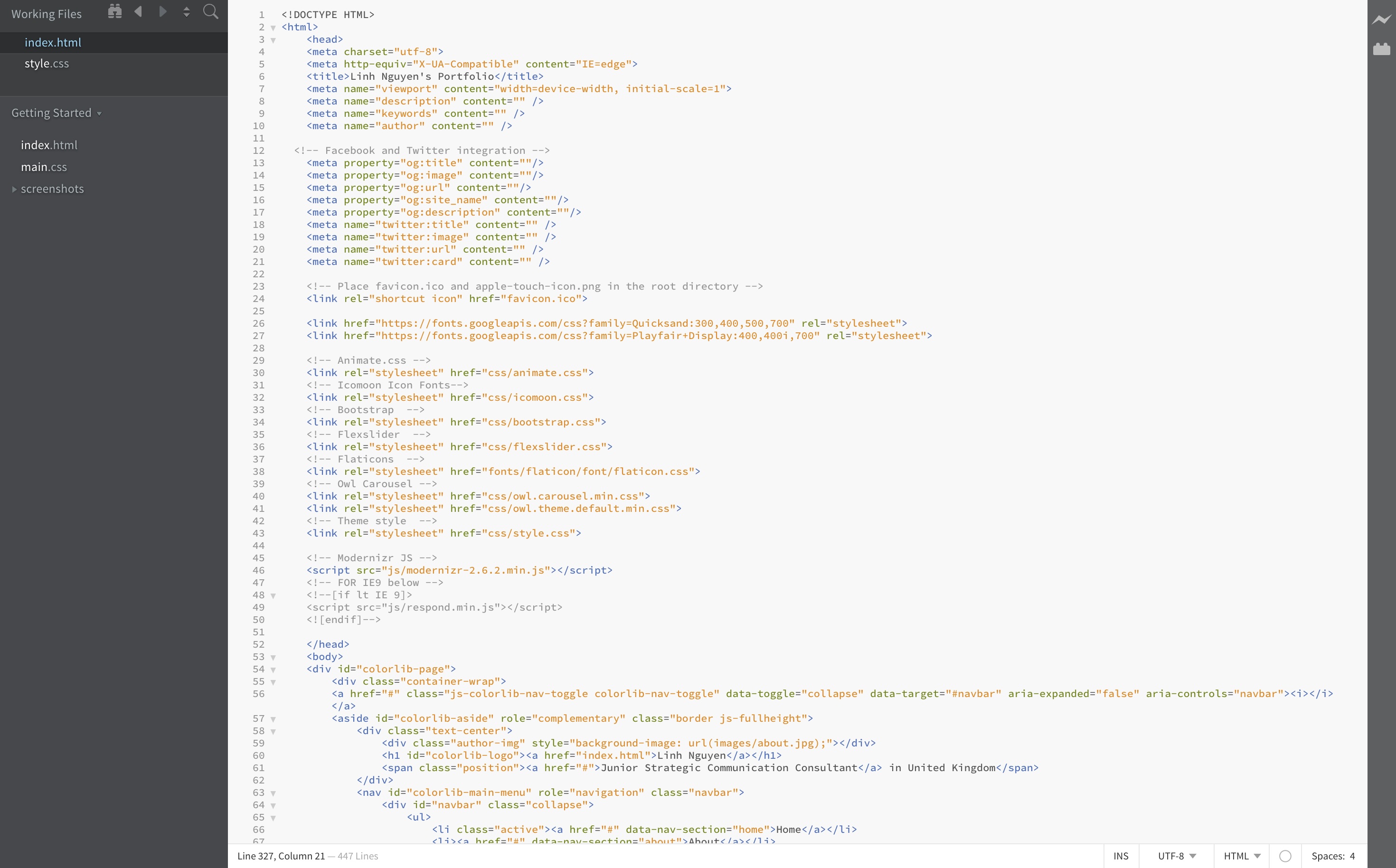Launch Live Preview via the lightning bolt icon

(x=1382, y=20)
